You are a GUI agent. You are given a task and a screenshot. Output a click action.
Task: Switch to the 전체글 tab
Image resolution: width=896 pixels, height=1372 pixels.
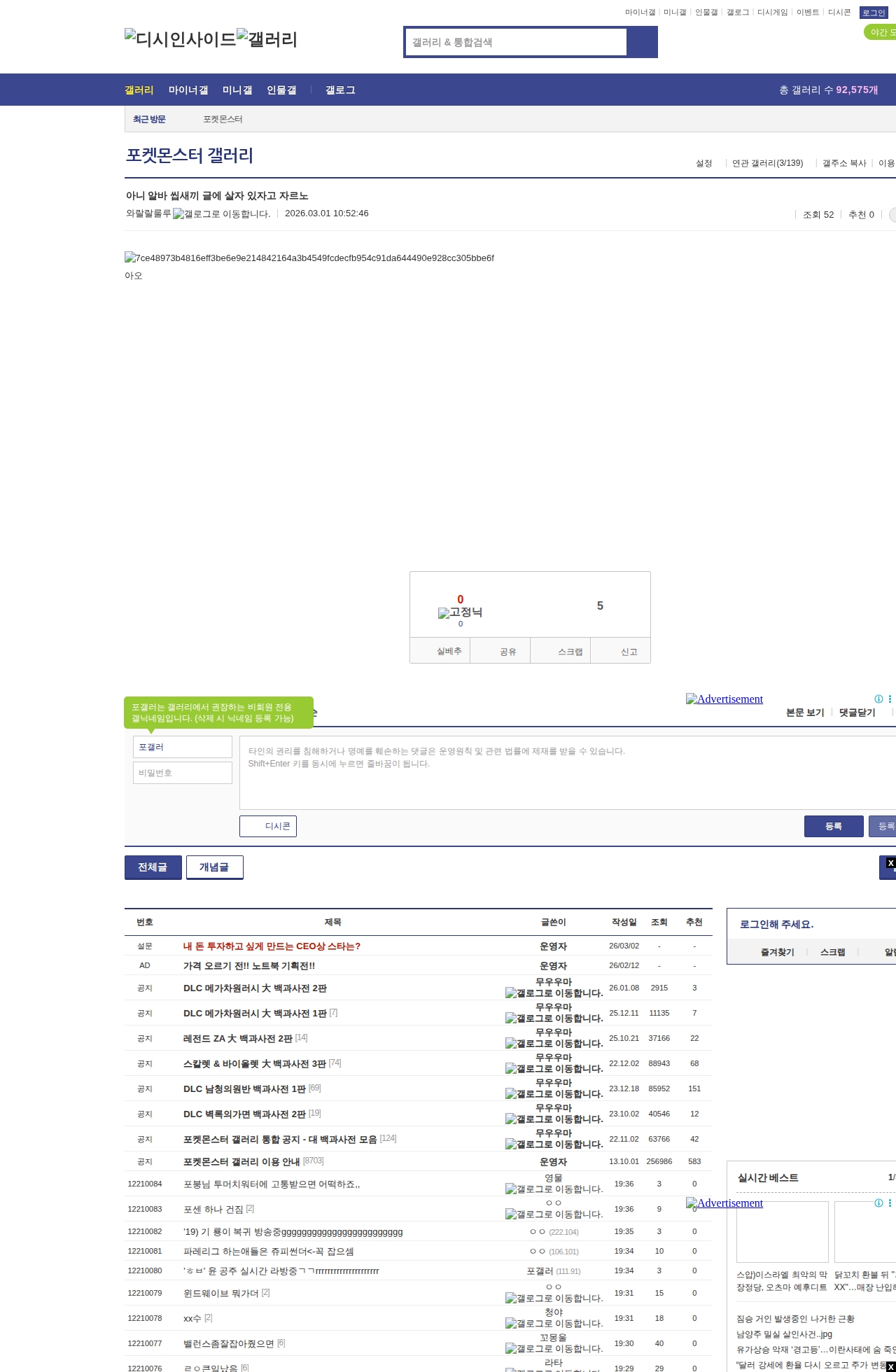[x=153, y=867]
